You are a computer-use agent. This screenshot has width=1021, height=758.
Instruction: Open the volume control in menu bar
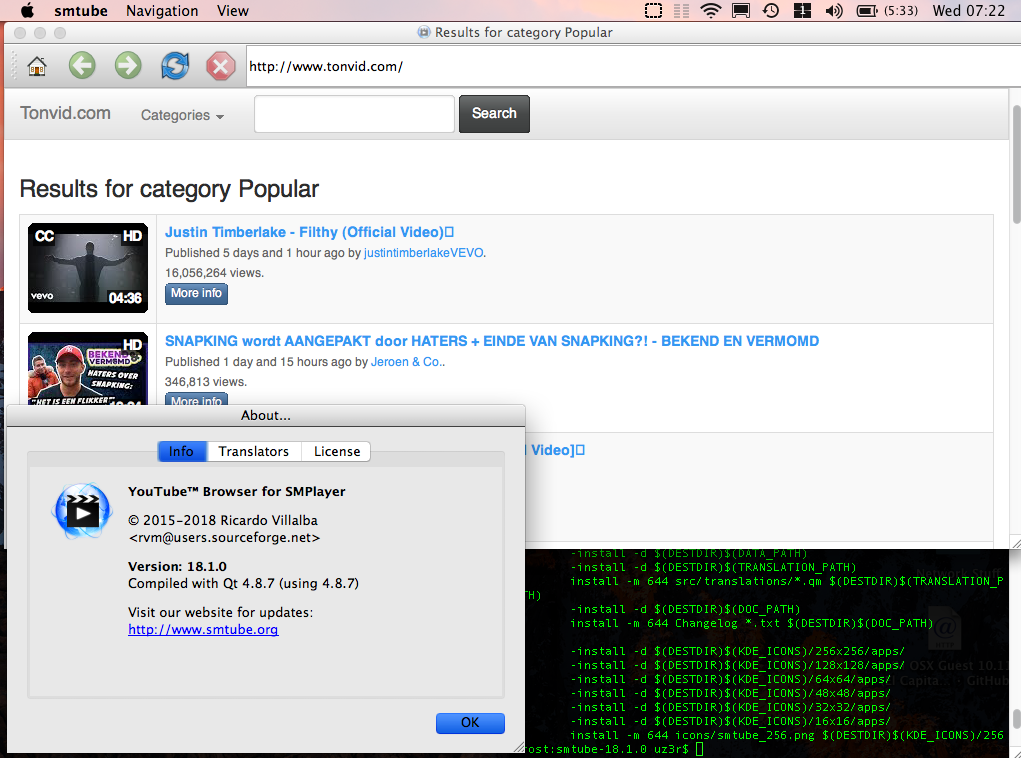pyautogui.click(x=833, y=10)
